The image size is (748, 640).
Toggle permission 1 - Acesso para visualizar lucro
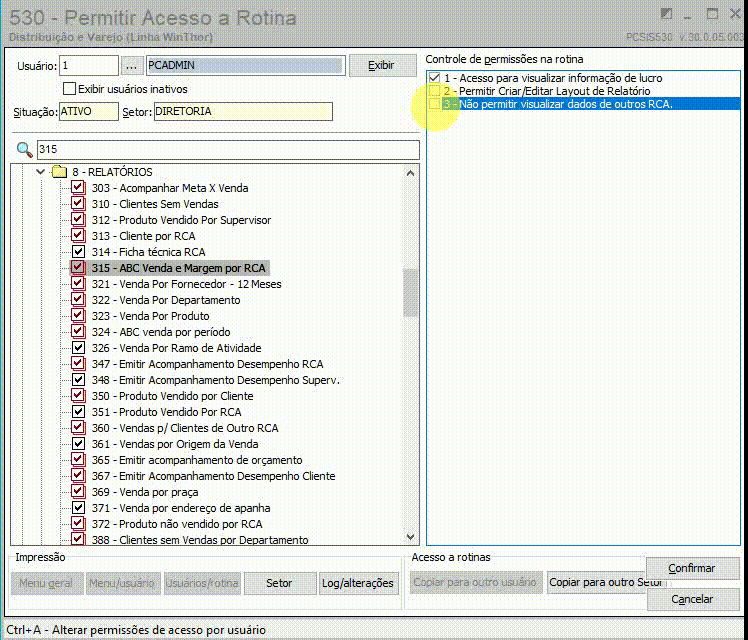[434, 78]
